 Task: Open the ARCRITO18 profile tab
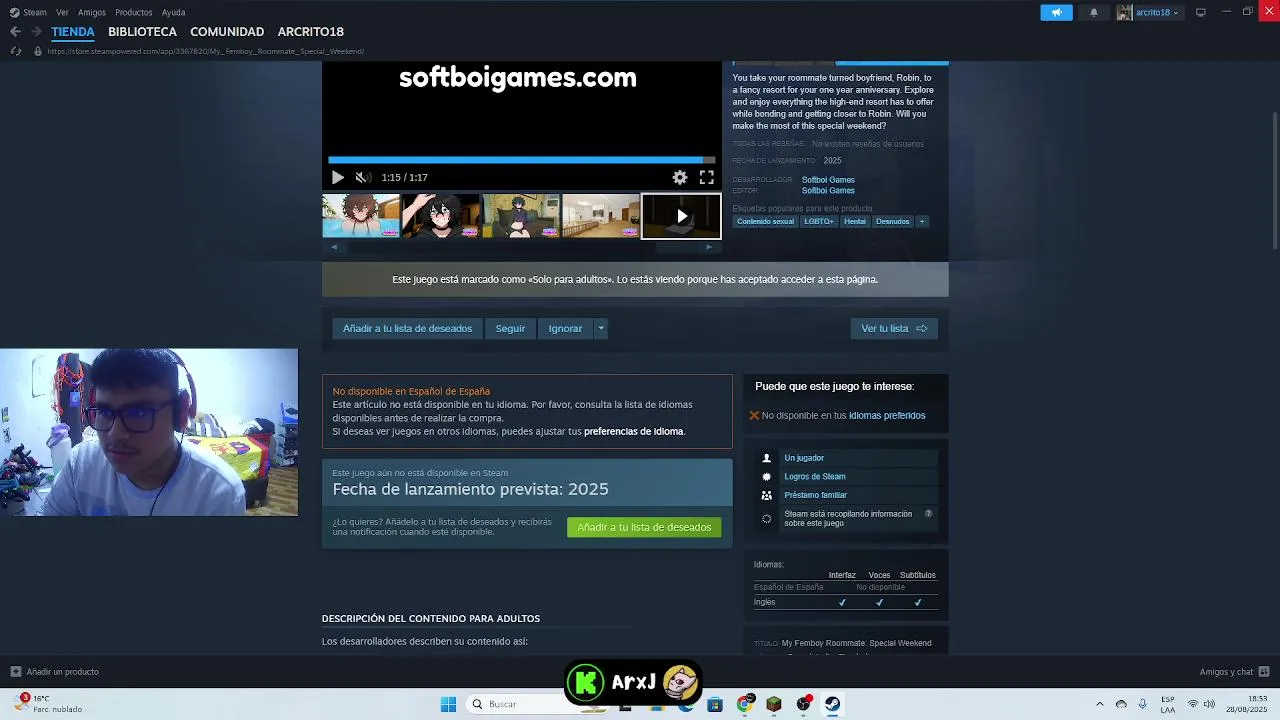pyautogui.click(x=311, y=32)
